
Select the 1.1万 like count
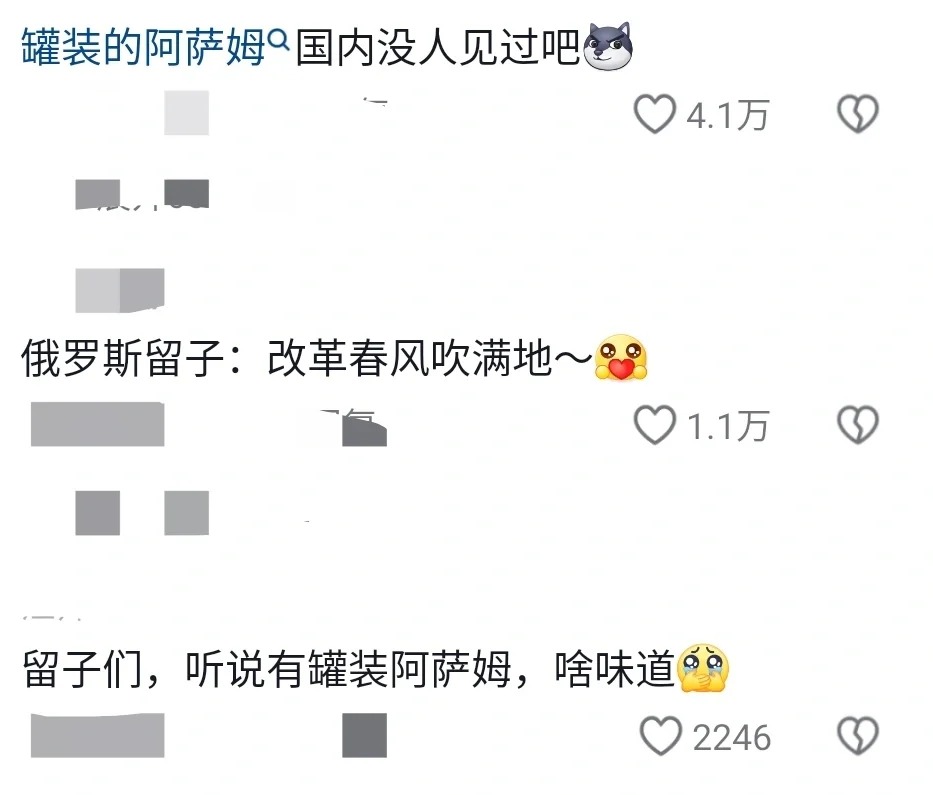pyautogui.click(x=728, y=426)
